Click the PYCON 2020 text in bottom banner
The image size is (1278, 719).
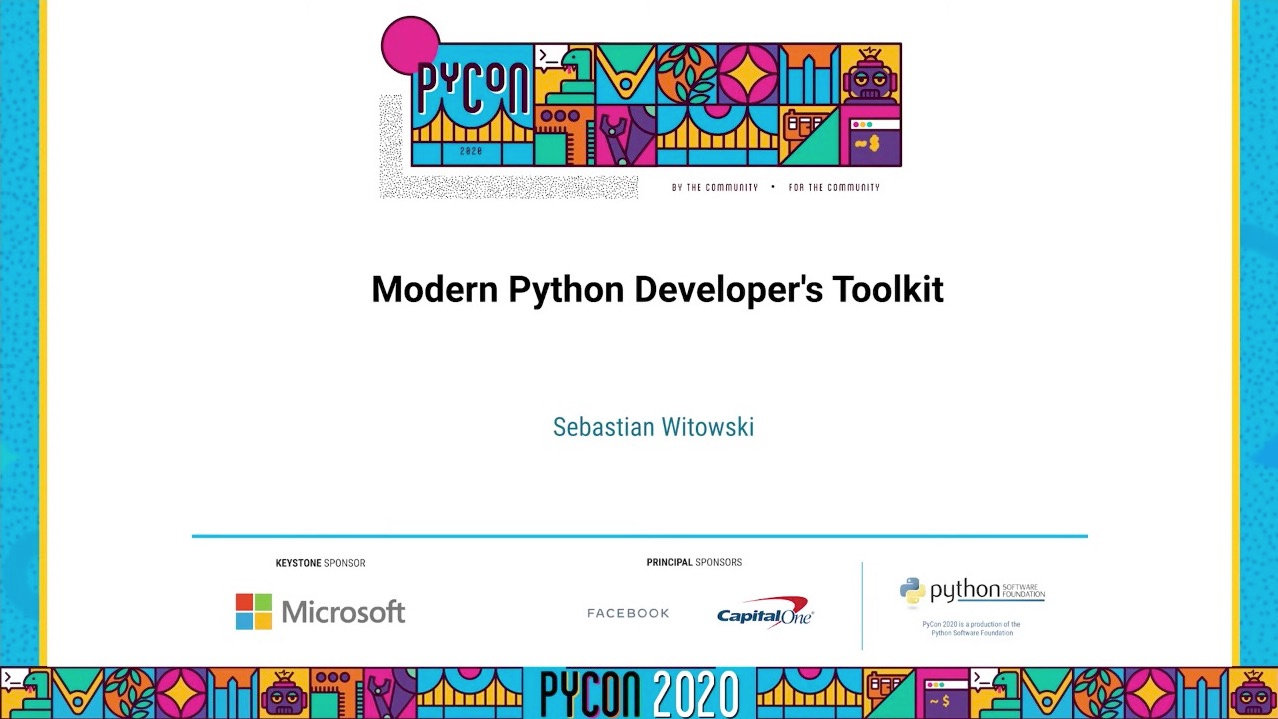pos(640,694)
